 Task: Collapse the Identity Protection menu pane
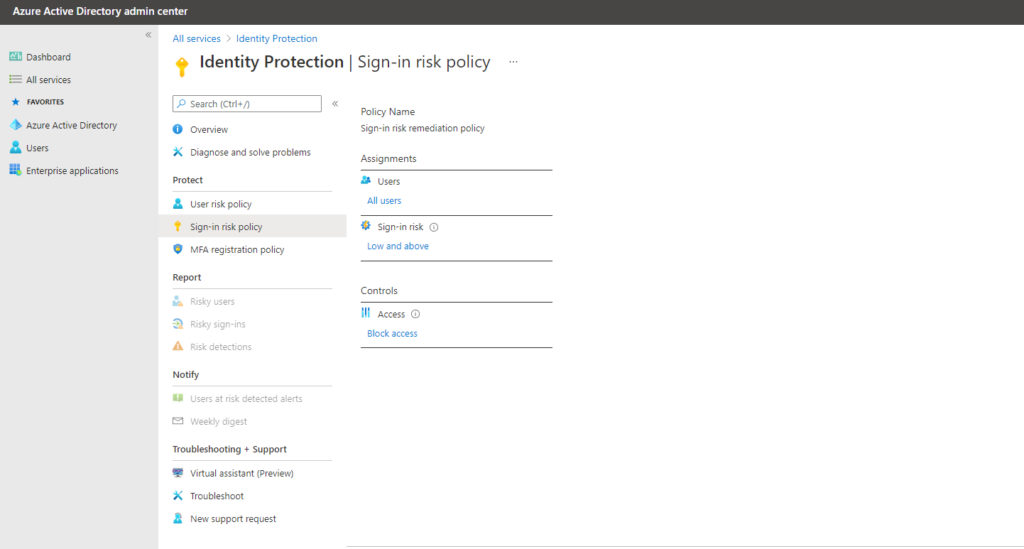point(335,104)
